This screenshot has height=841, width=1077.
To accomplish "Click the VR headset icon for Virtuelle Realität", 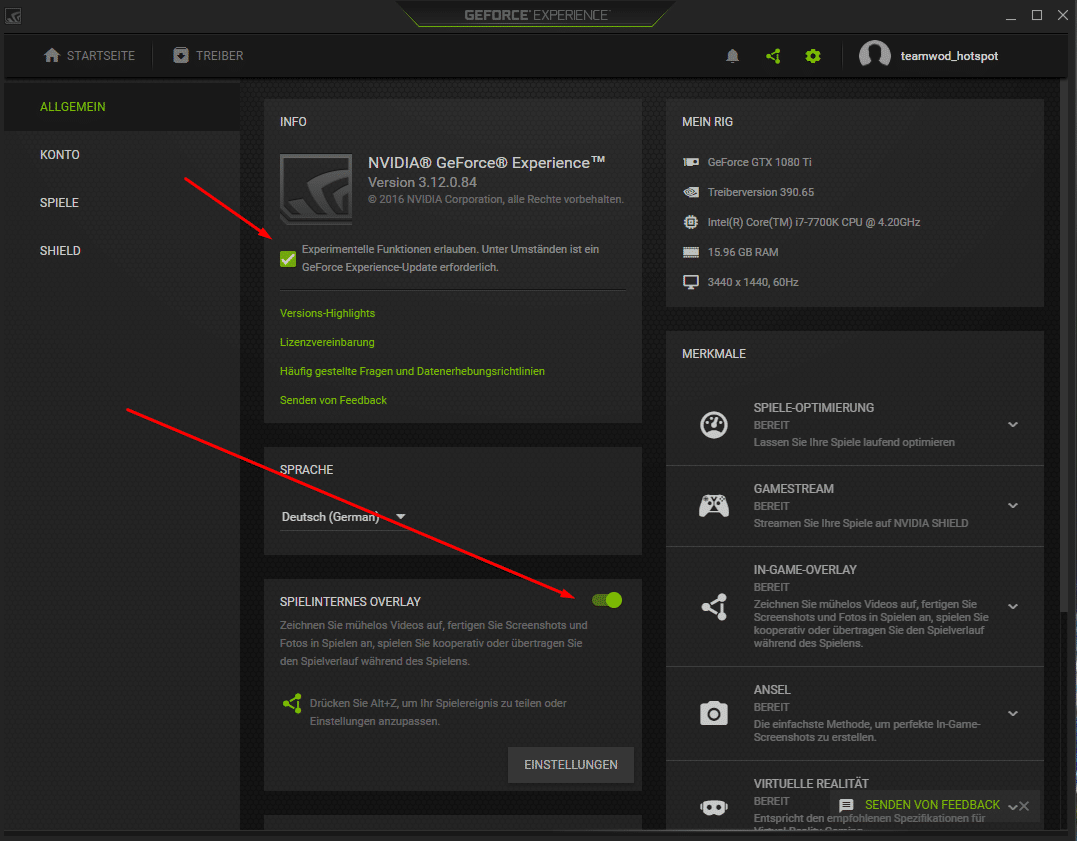I will (714, 807).
